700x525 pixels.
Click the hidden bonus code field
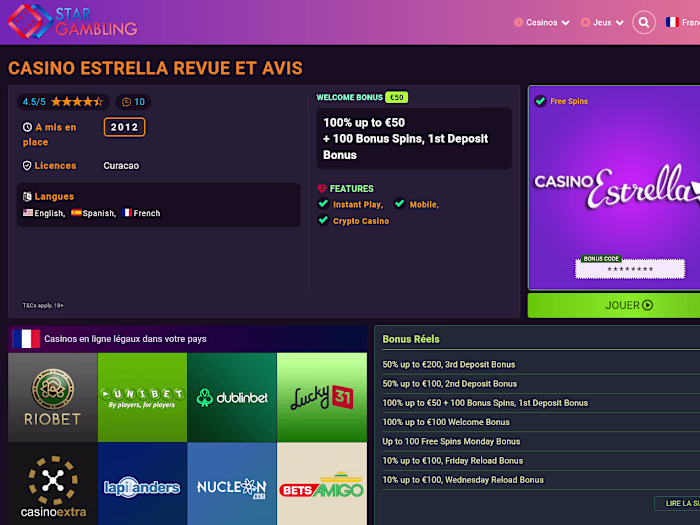click(630, 269)
